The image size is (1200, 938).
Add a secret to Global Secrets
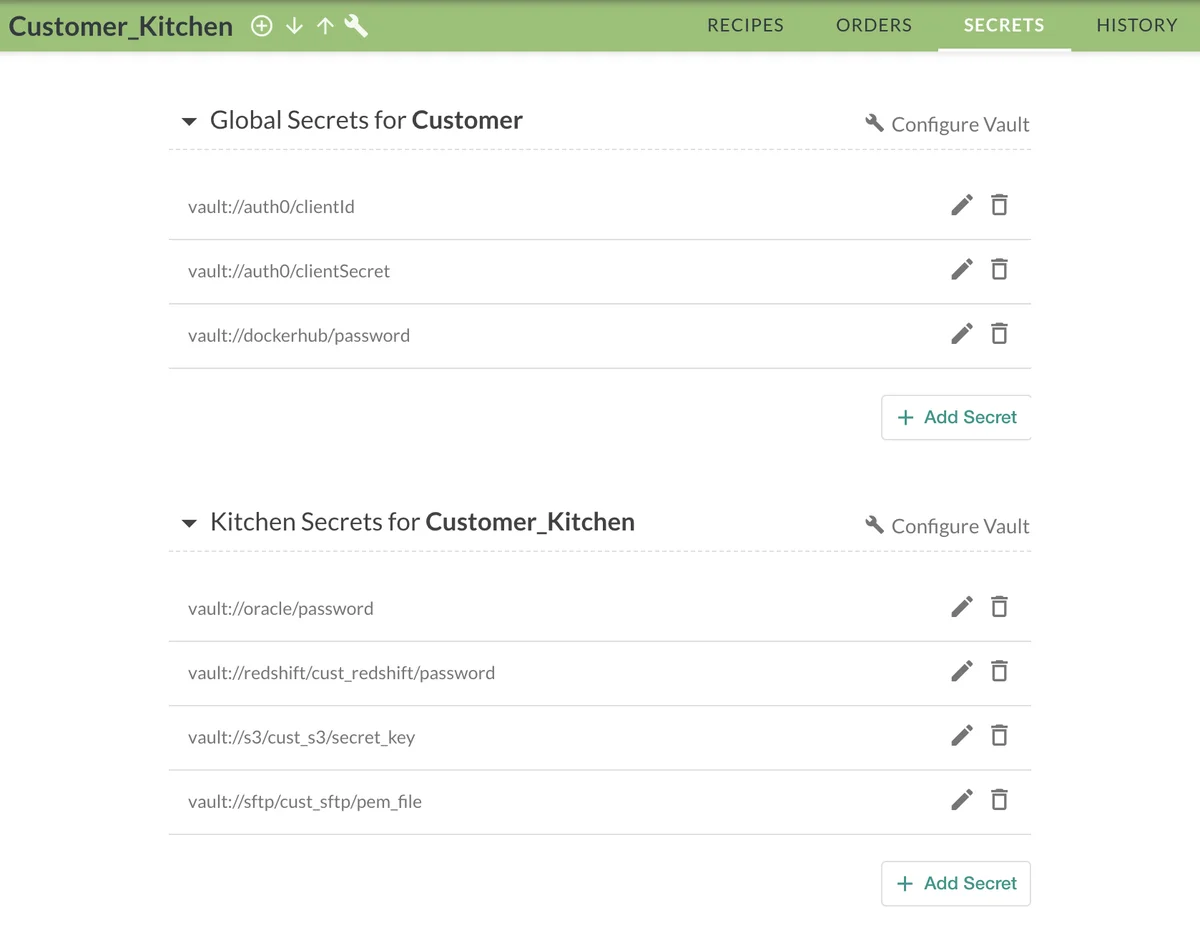955,417
